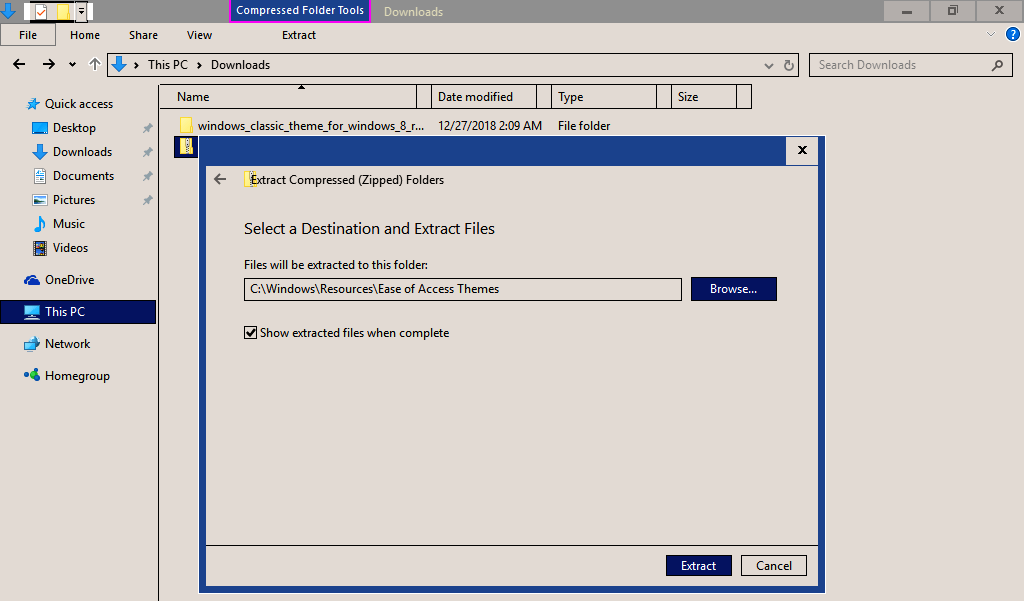
Task: Expand the address bar history dropdown
Action: (769, 65)
